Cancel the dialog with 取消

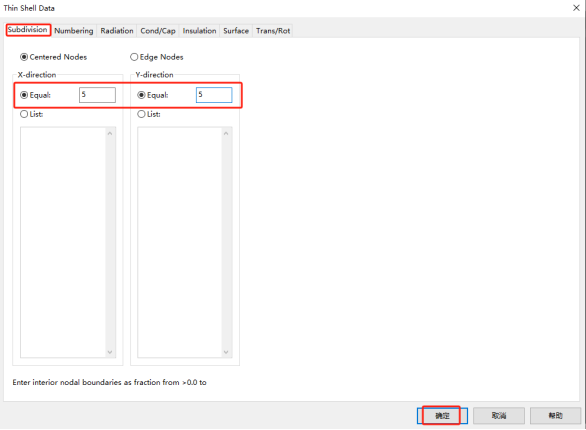point(499,415)
